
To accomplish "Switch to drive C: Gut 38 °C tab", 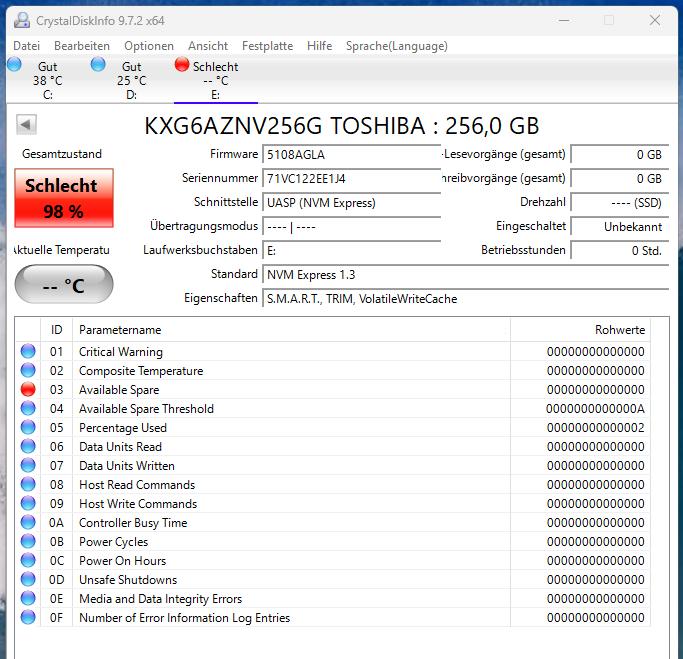I will 48,80.
